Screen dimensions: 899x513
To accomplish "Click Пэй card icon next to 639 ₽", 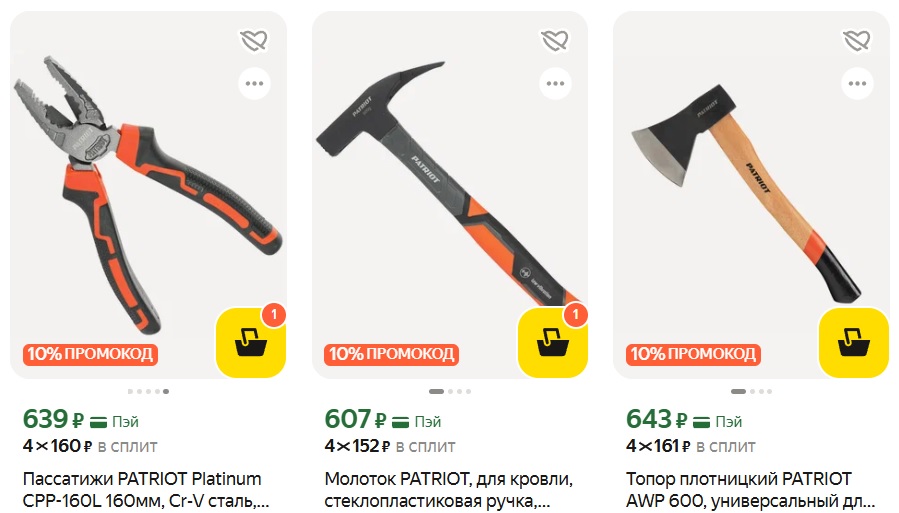I will [x=99, y=422].
